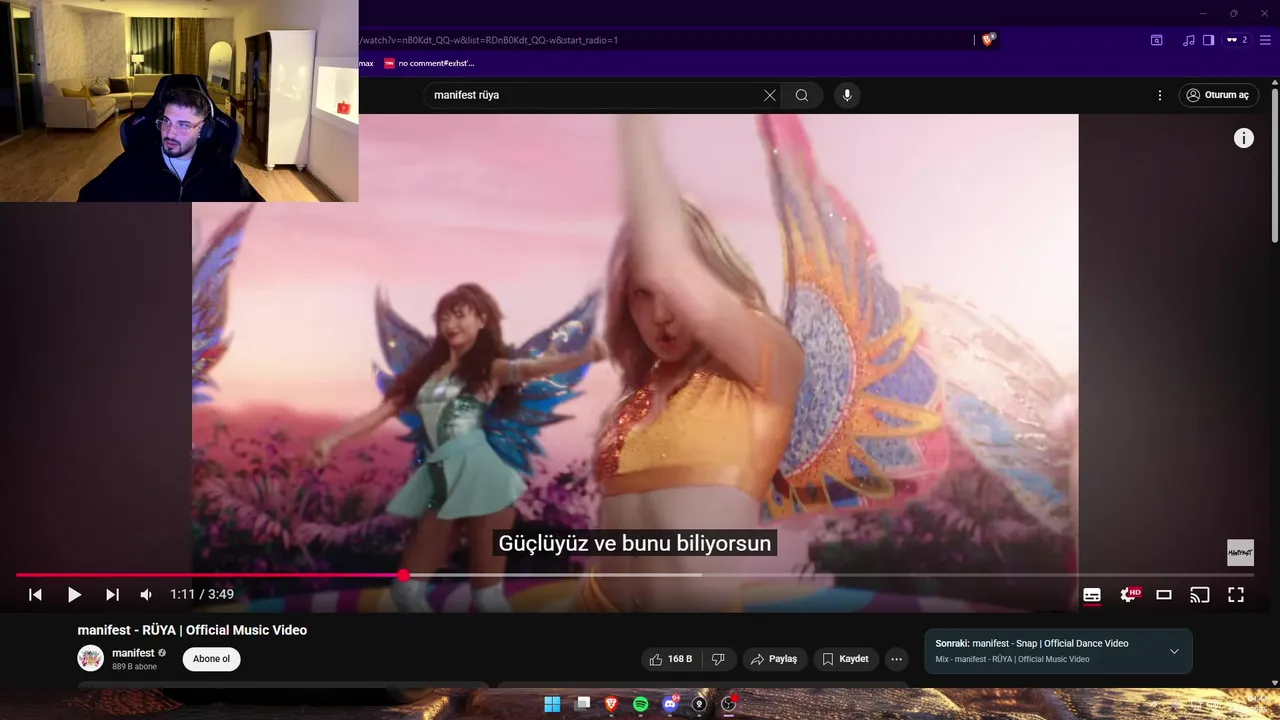Toggle the Brave sidebar panel
The image size is (1280, 720).
[1208, 40]
